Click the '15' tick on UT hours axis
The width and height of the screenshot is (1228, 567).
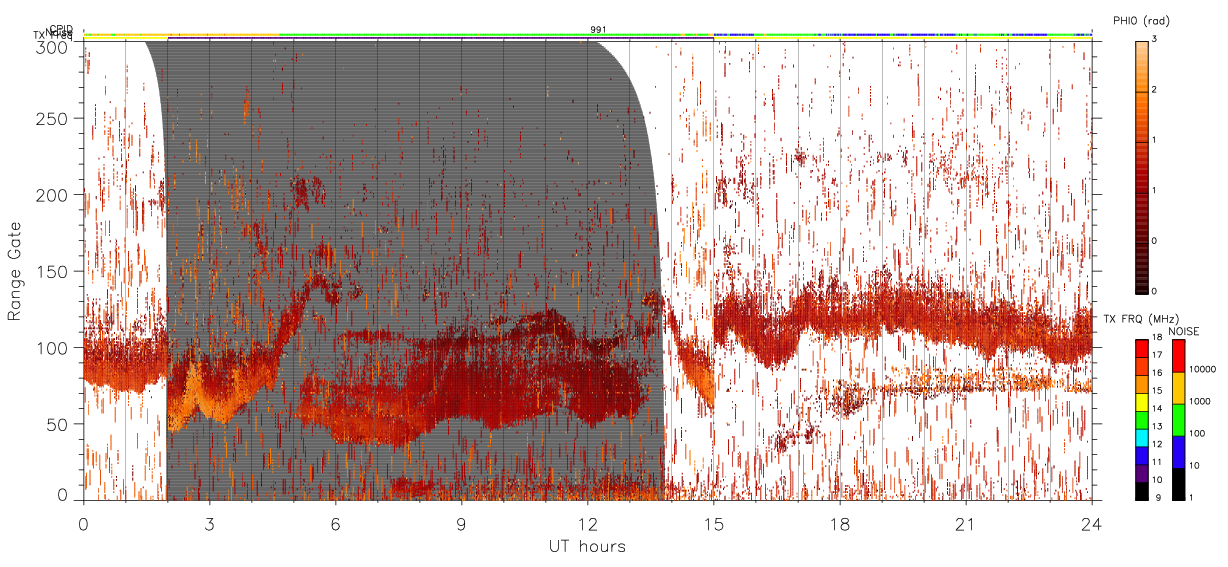713,524
